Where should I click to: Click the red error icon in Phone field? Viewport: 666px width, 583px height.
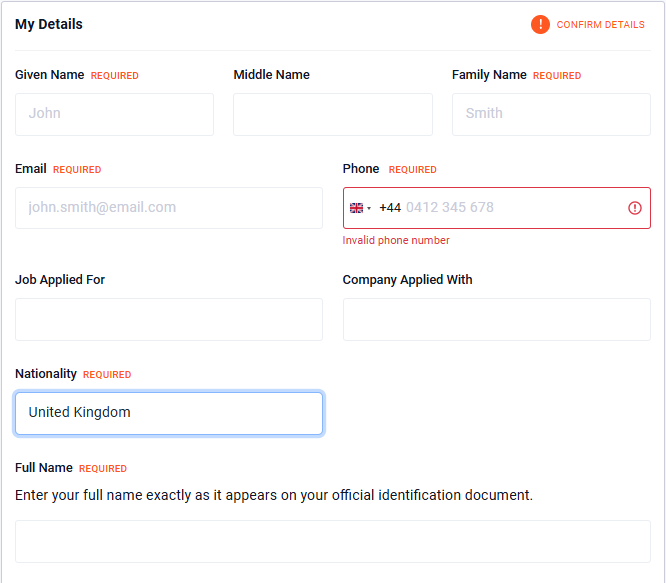[635, 208]
